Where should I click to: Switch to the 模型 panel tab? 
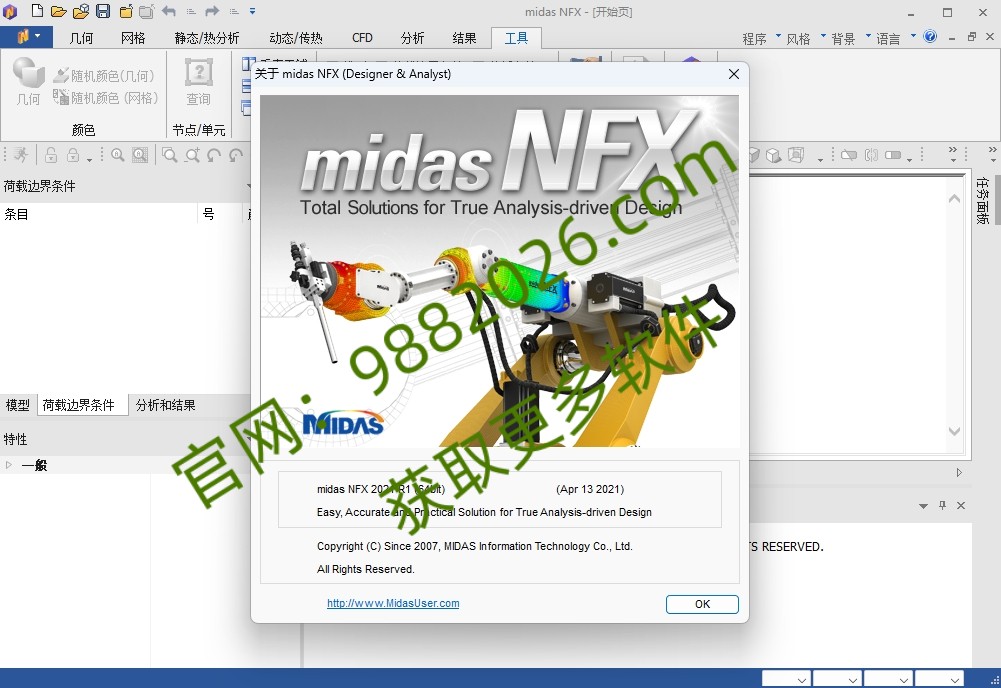(x=18, y=405)
